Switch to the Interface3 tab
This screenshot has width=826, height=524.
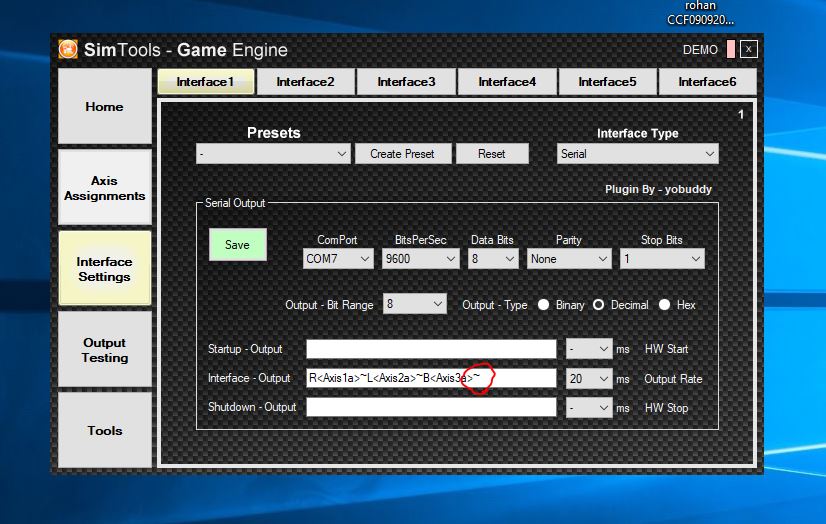(406, 82)
